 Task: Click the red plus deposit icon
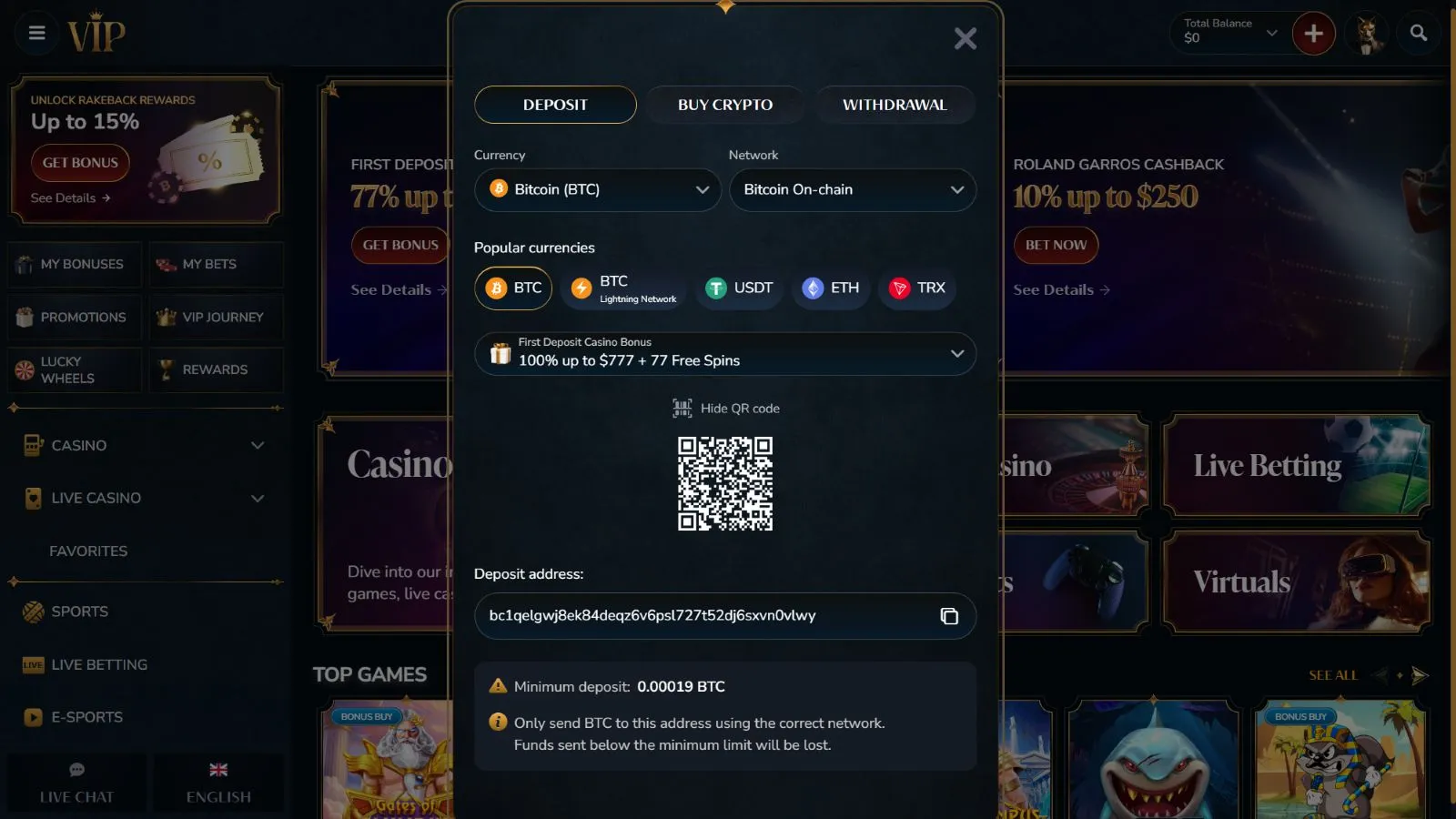1313,34
